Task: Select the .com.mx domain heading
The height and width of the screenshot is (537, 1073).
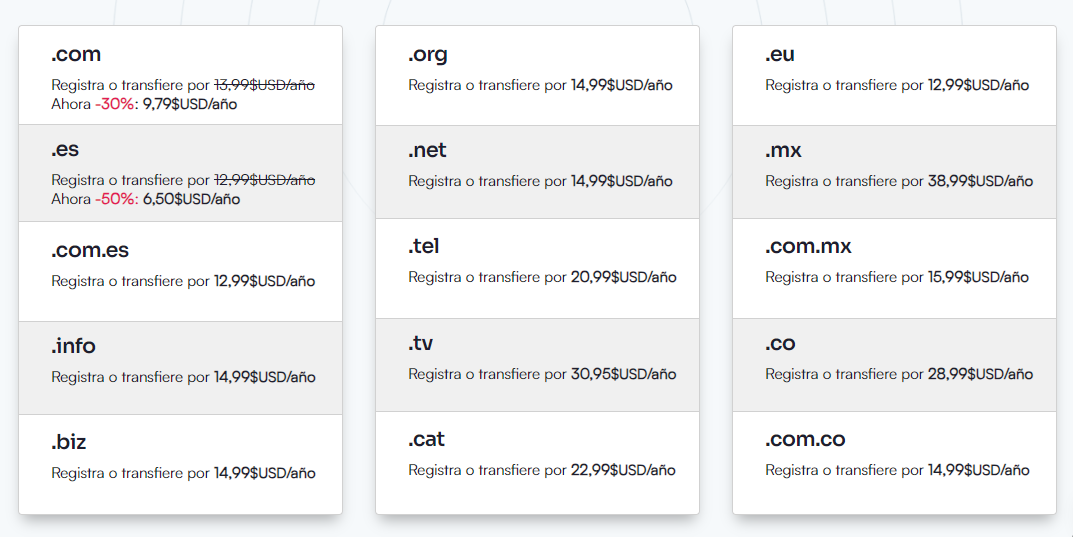Action: [x=808, y=246]
